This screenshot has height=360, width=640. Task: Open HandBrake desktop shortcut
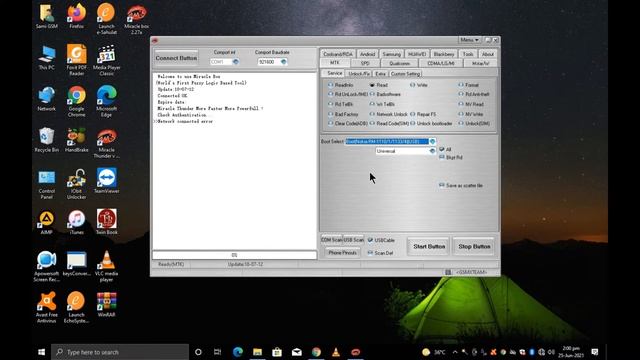pos(76,140)
